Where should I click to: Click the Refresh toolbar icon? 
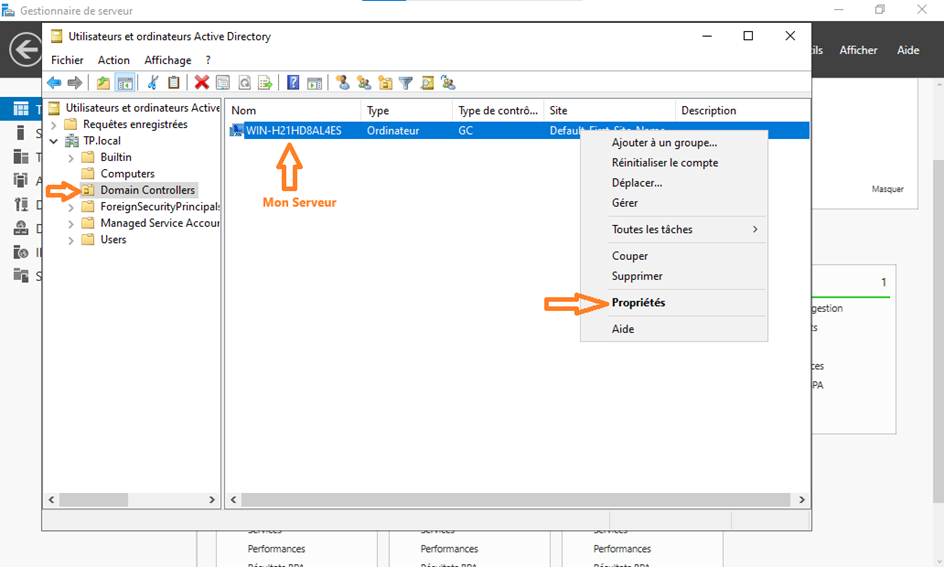[x=244, y=82]
